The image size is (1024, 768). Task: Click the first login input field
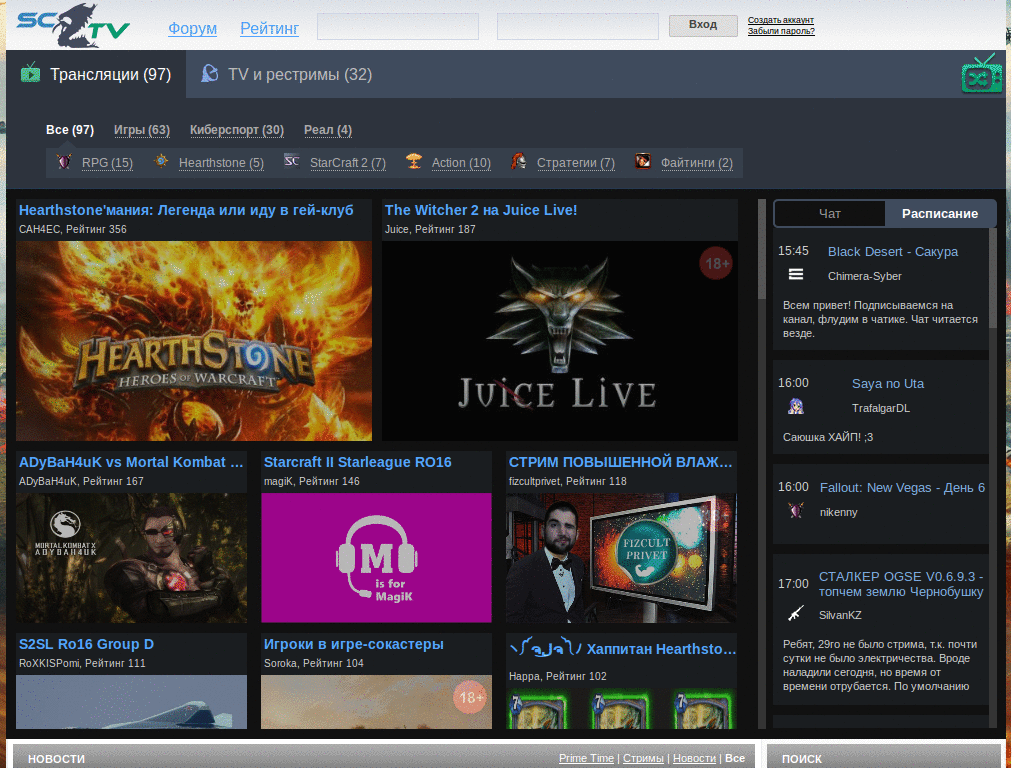pyautogui.click(x=397, y=27)
